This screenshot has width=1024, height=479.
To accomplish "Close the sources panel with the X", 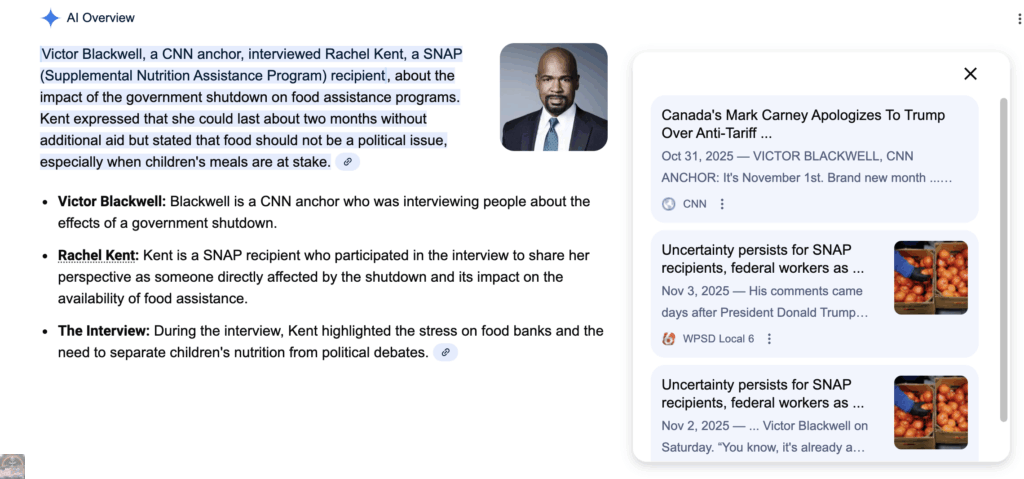I will [x=970, y=73].
